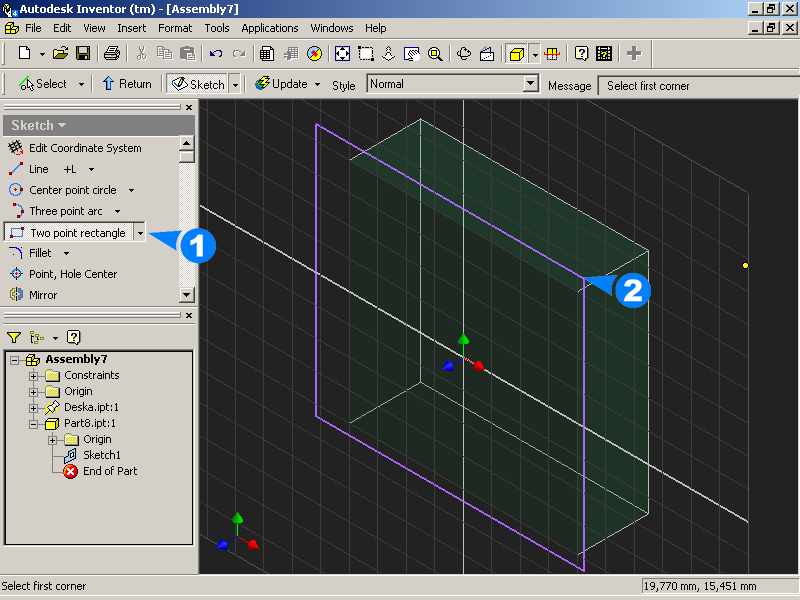Click the Return button

coord(127,84)
